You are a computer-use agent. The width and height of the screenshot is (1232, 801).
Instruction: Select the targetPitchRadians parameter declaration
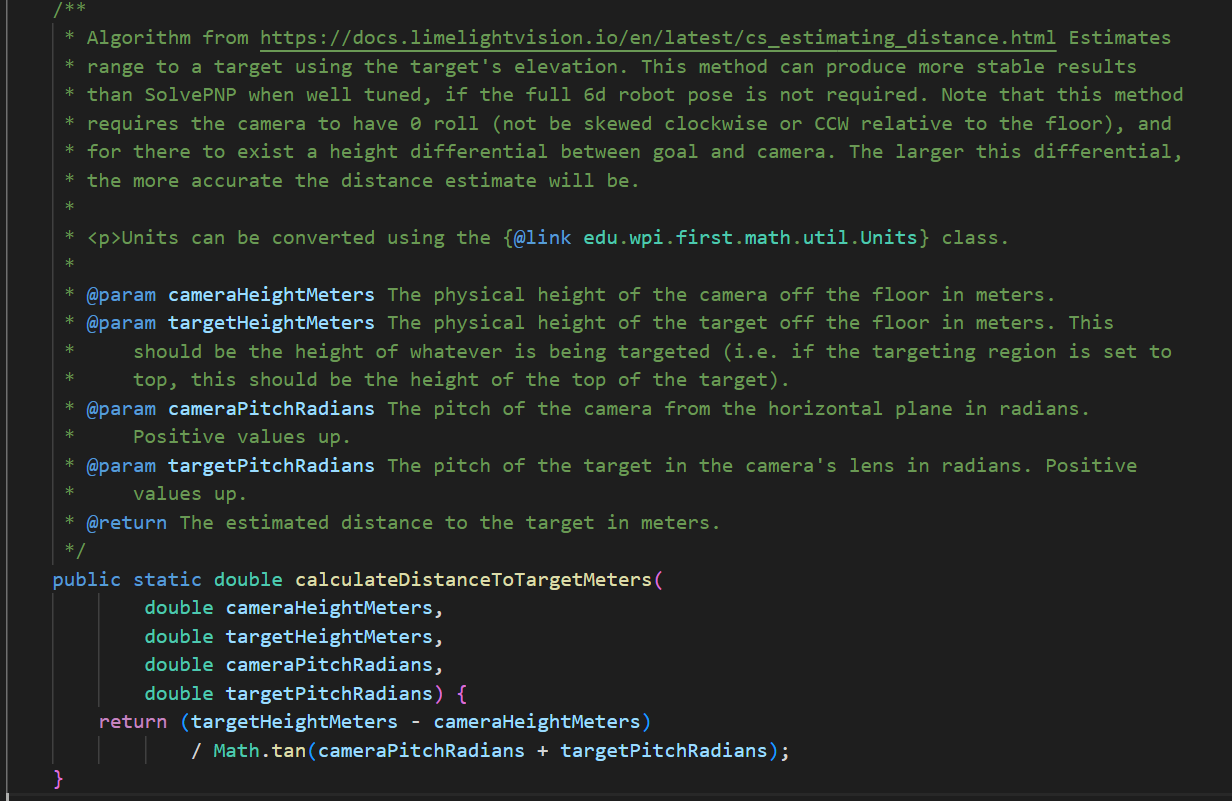click(293, 693)
